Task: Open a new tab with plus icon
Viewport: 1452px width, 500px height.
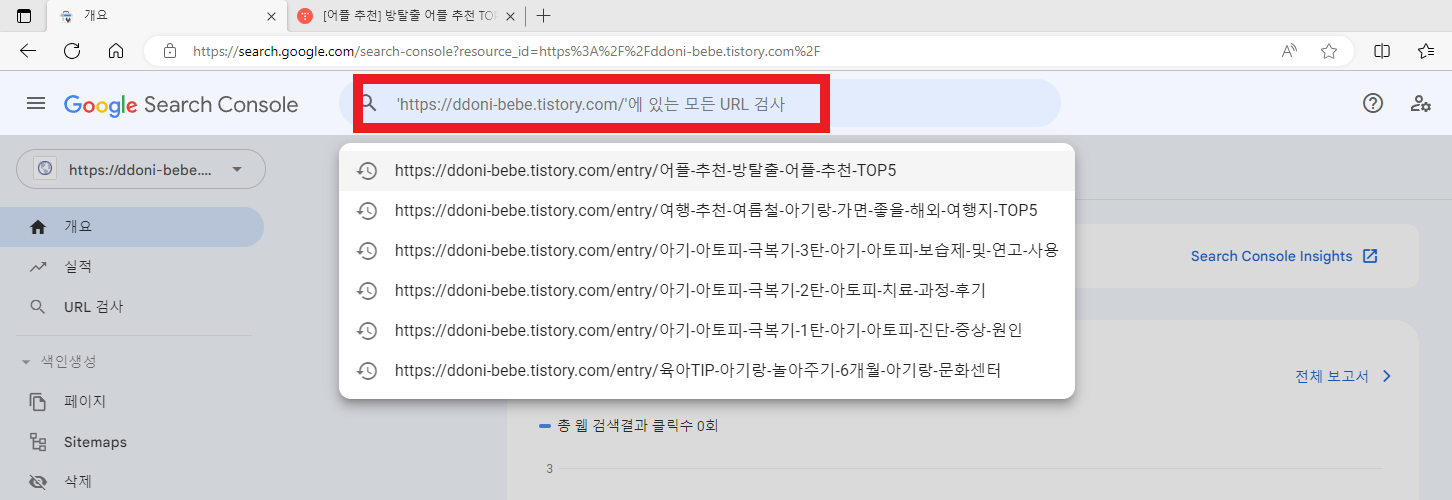Action: coord(544,16)
